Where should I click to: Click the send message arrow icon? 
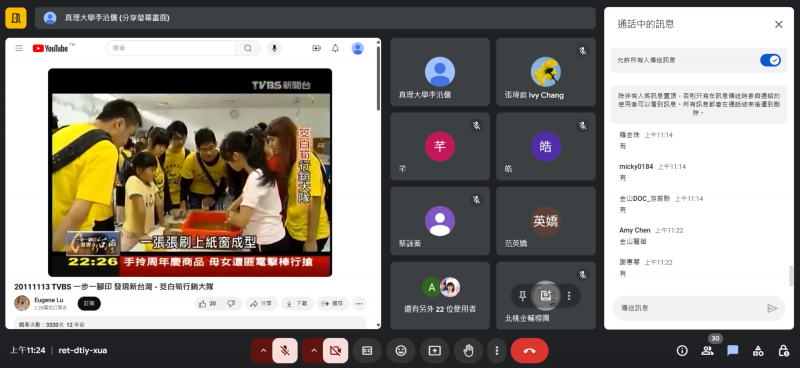click(x=772, y=308)
